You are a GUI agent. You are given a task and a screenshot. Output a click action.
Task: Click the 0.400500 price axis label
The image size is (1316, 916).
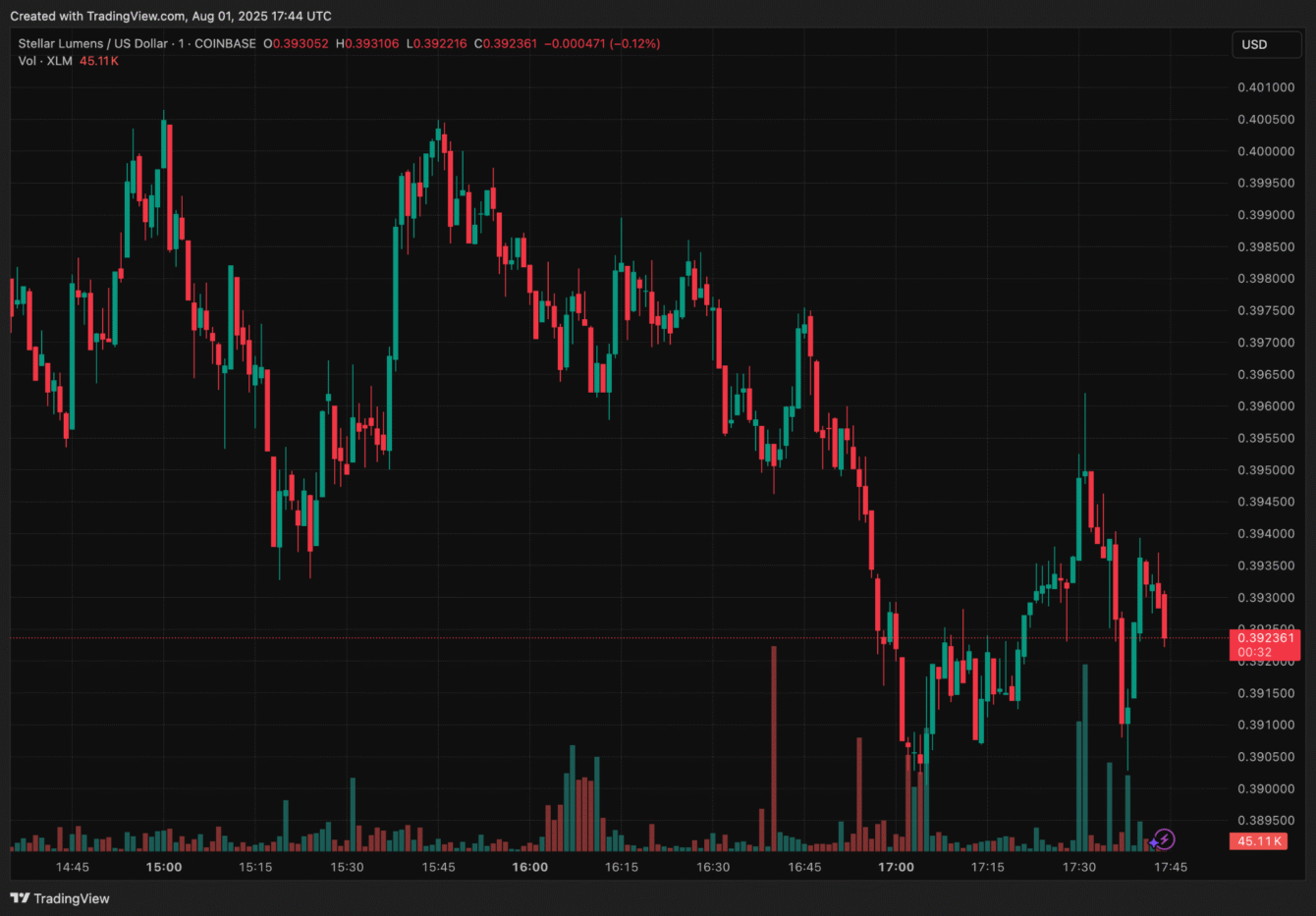pos(1266,120)
